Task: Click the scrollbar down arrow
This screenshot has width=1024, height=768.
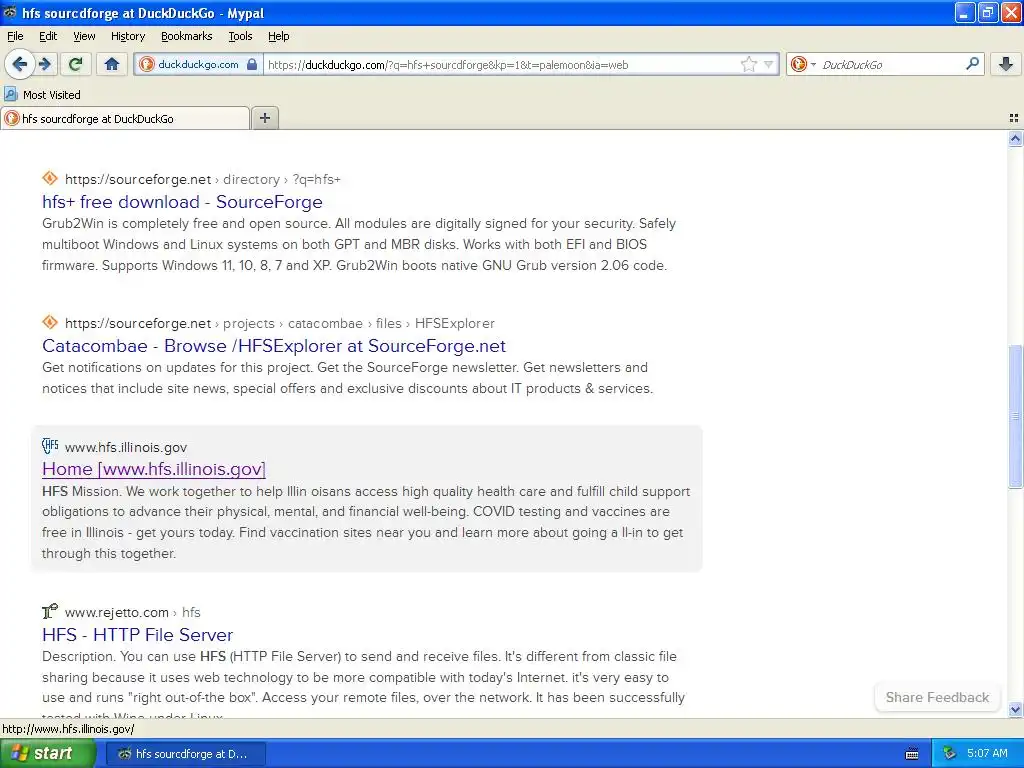Action: [1015, 709]
